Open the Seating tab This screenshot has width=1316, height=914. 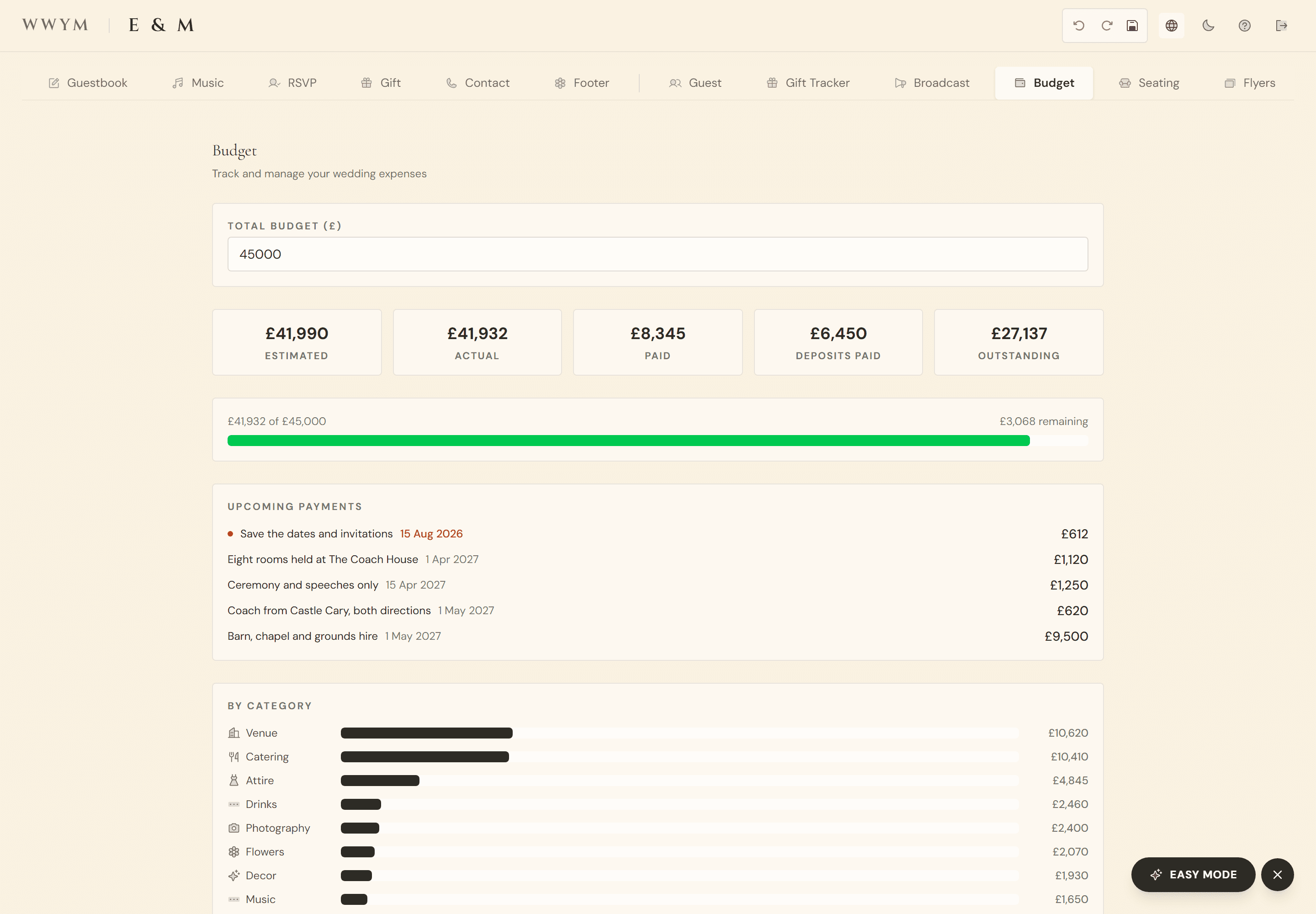coord(1149,83)
